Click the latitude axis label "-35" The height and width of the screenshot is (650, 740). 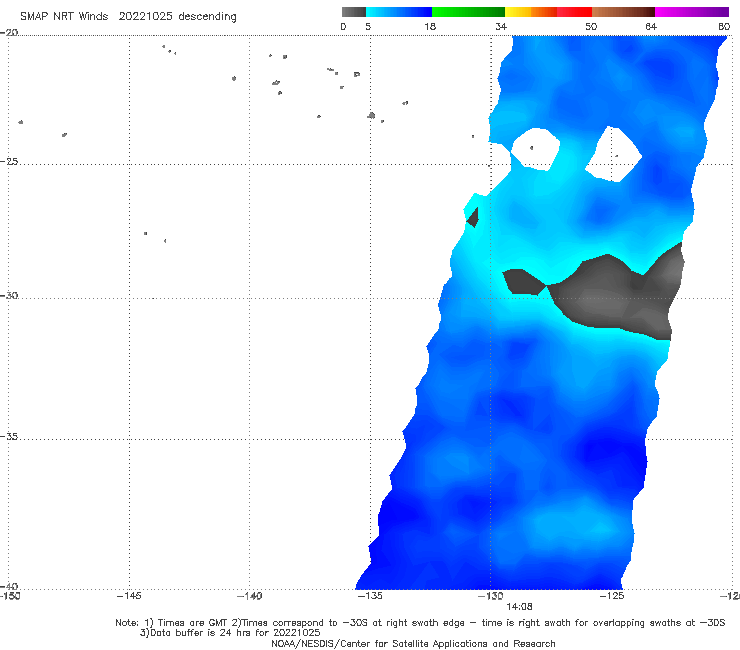9,437
